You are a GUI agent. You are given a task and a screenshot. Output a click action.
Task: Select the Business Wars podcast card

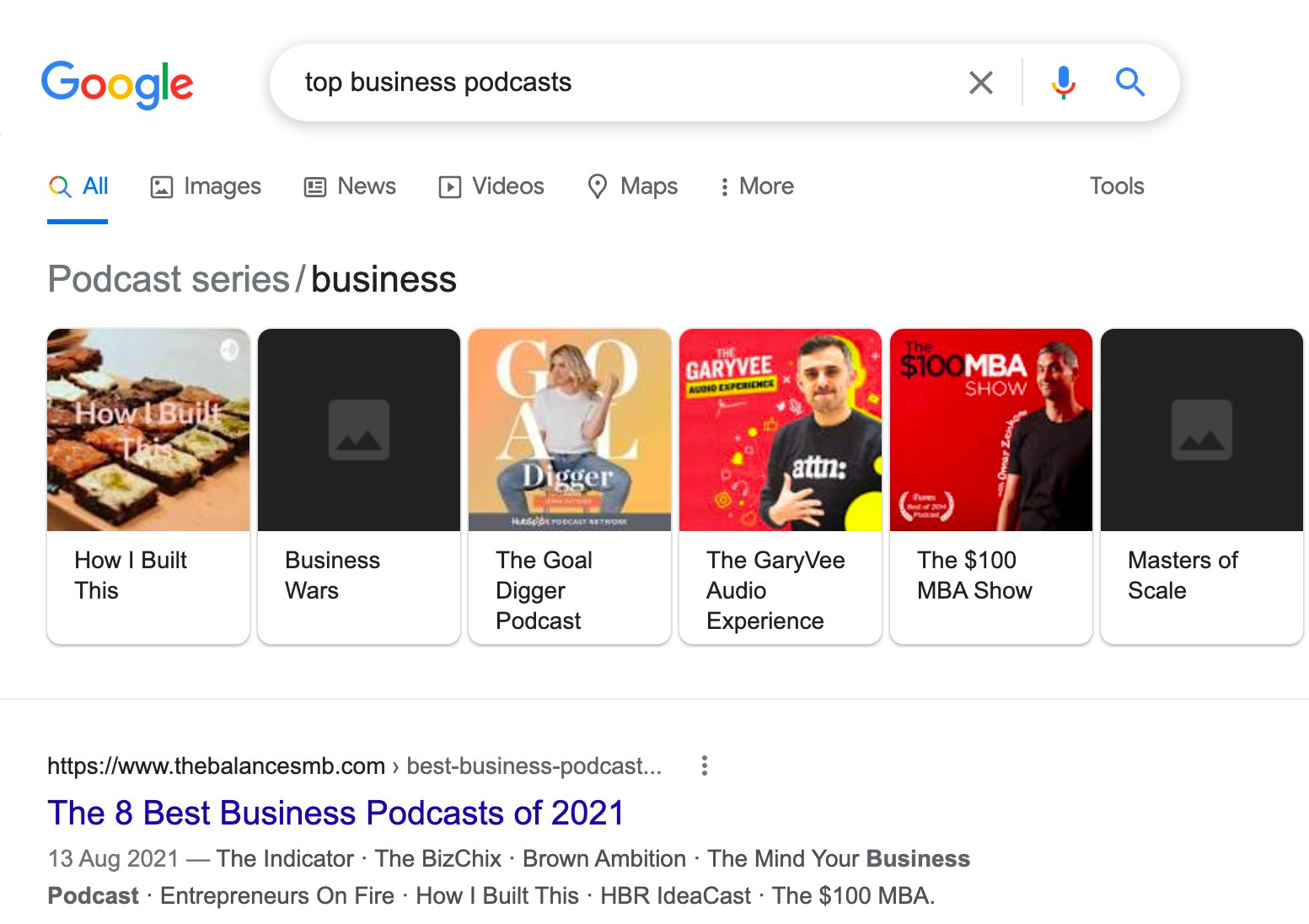pos(359,486)
